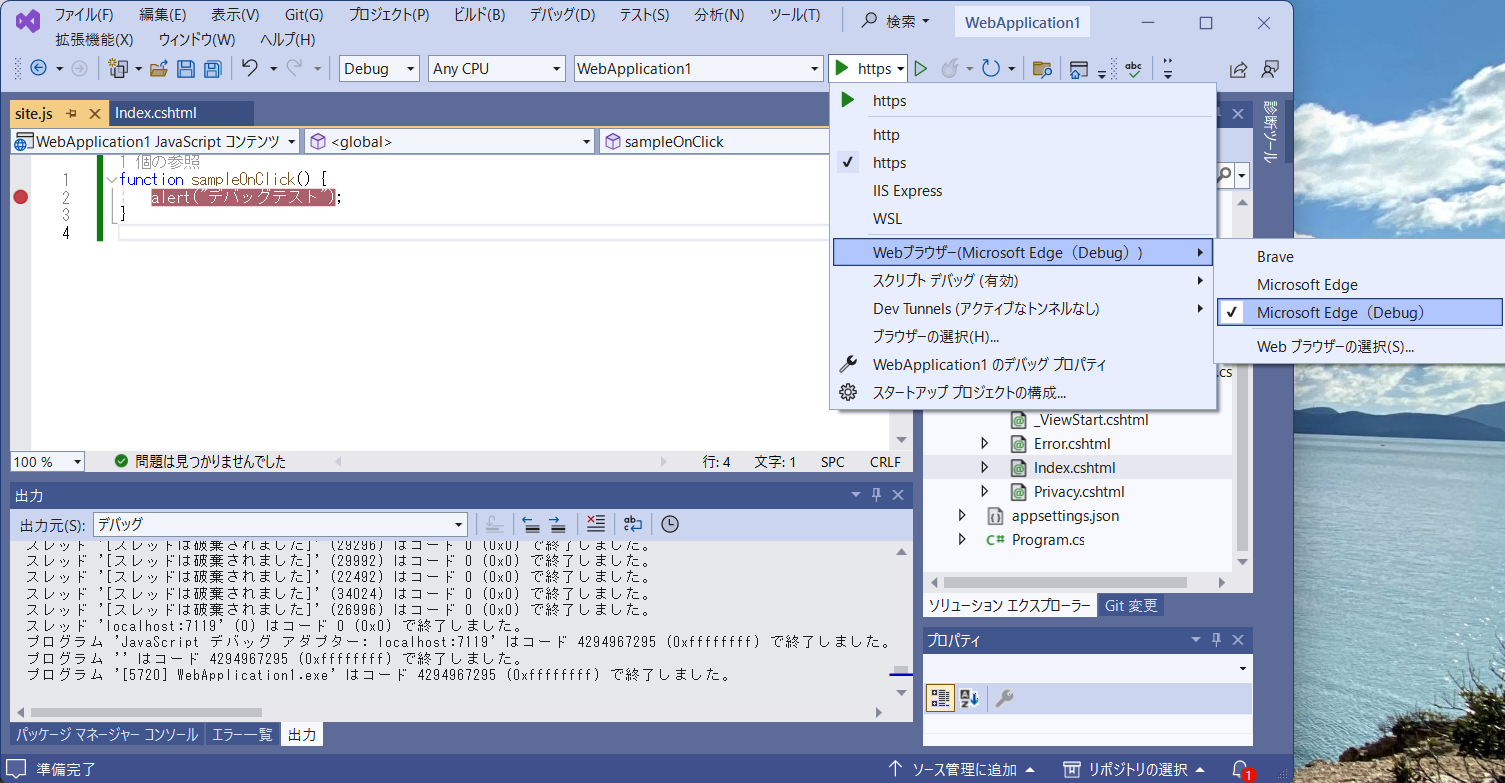Toggle auto-hide pin of output panel
This screenshot has height=783, width=1505.
click(877, 495)
